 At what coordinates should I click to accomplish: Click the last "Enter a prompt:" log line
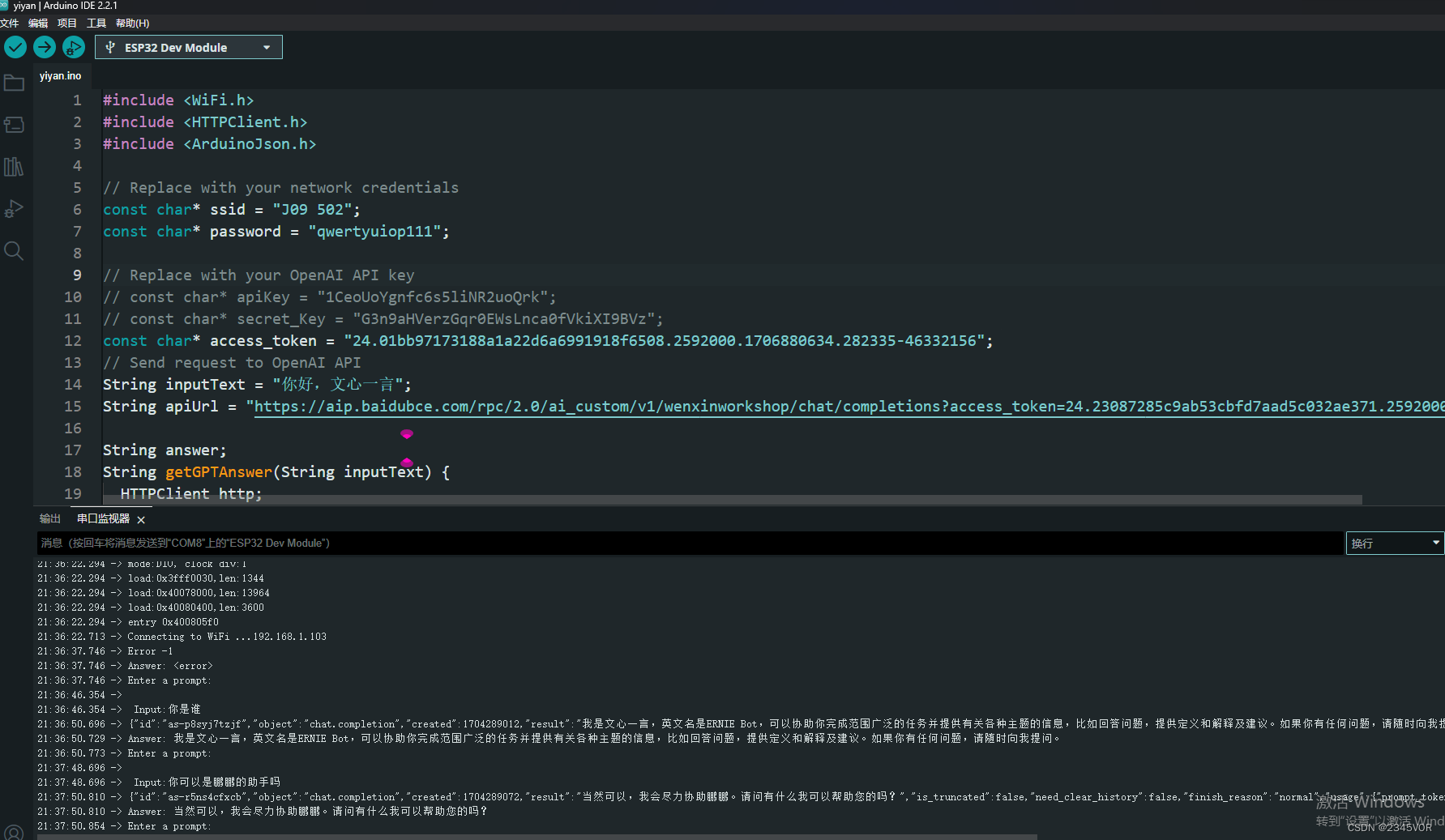point(124,826)
